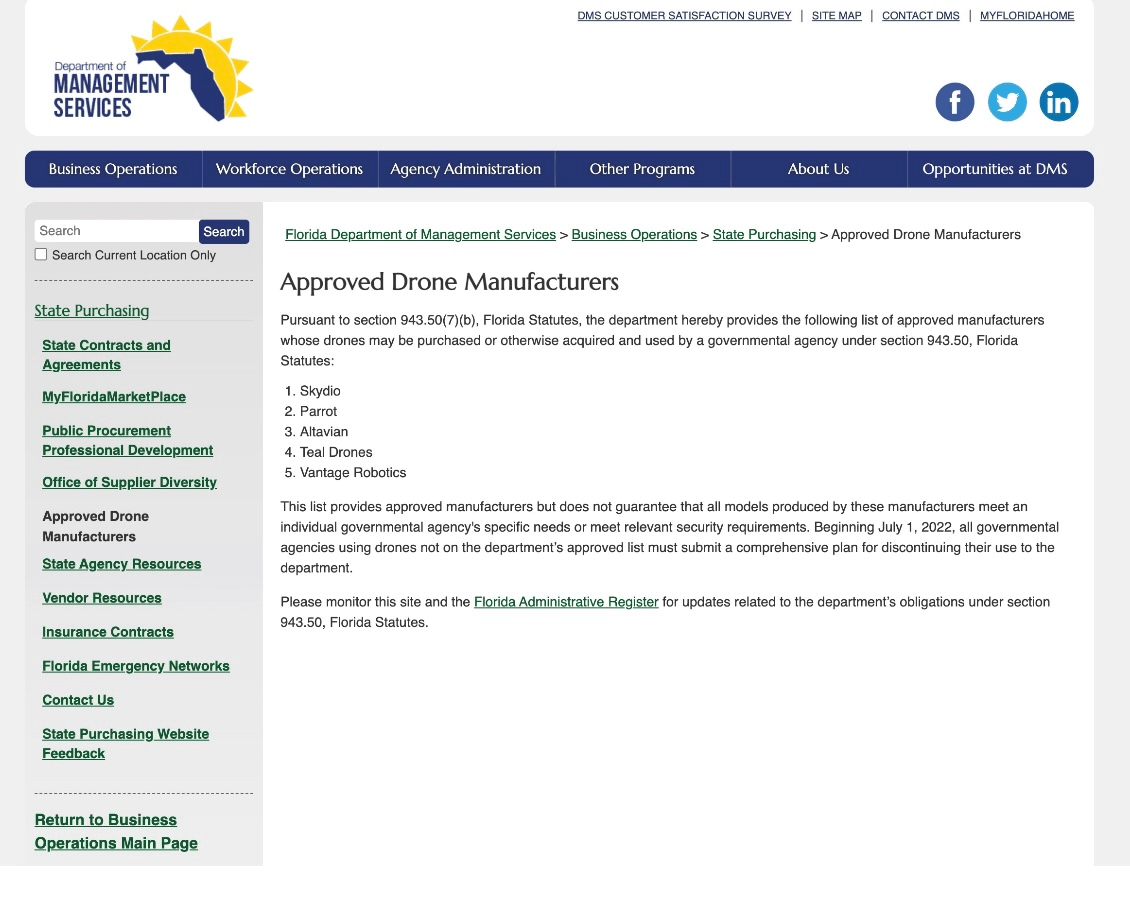Open the LinkedIn social icon

coord(1058,102)
